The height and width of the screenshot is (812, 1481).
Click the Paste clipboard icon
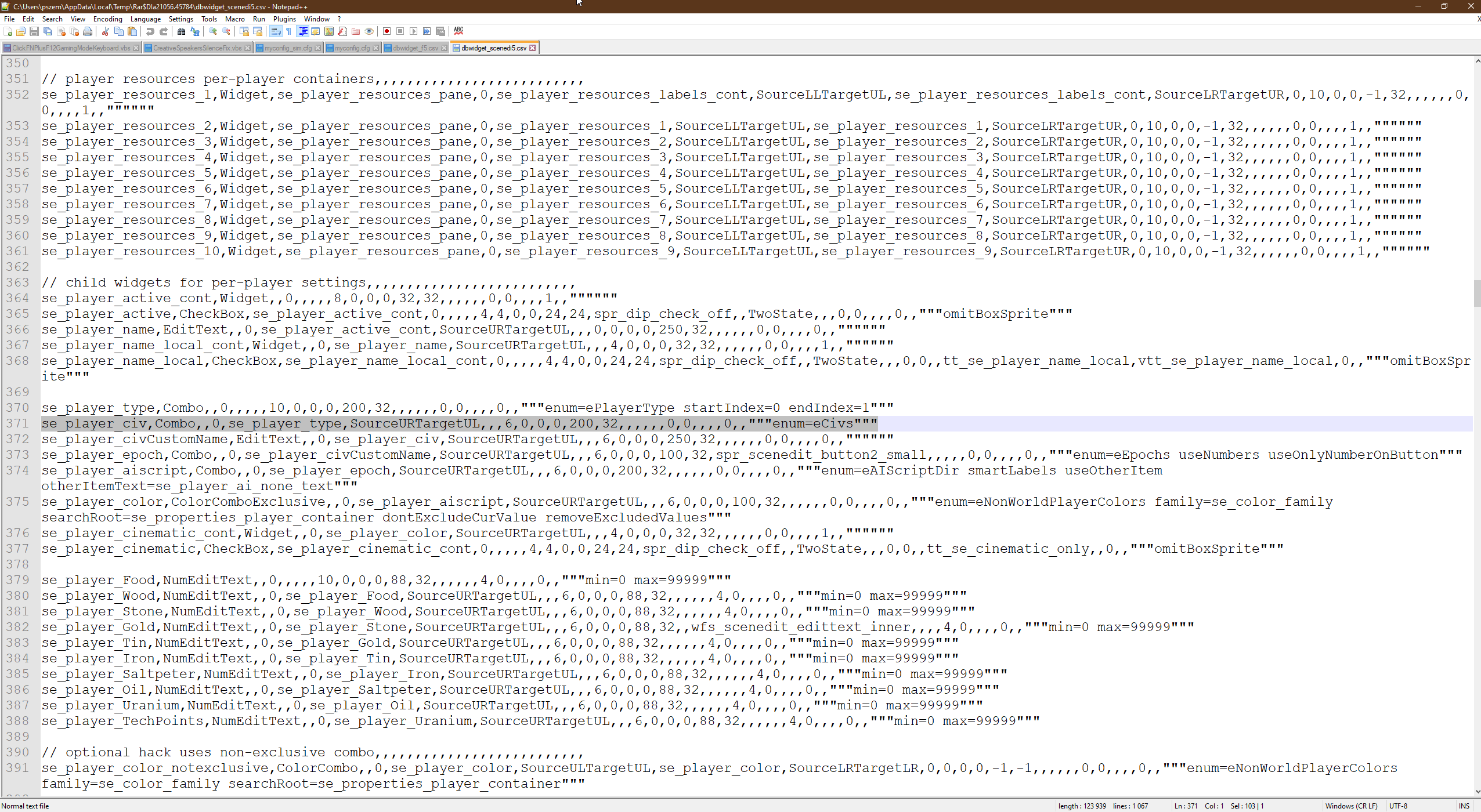tap(132, 31)
